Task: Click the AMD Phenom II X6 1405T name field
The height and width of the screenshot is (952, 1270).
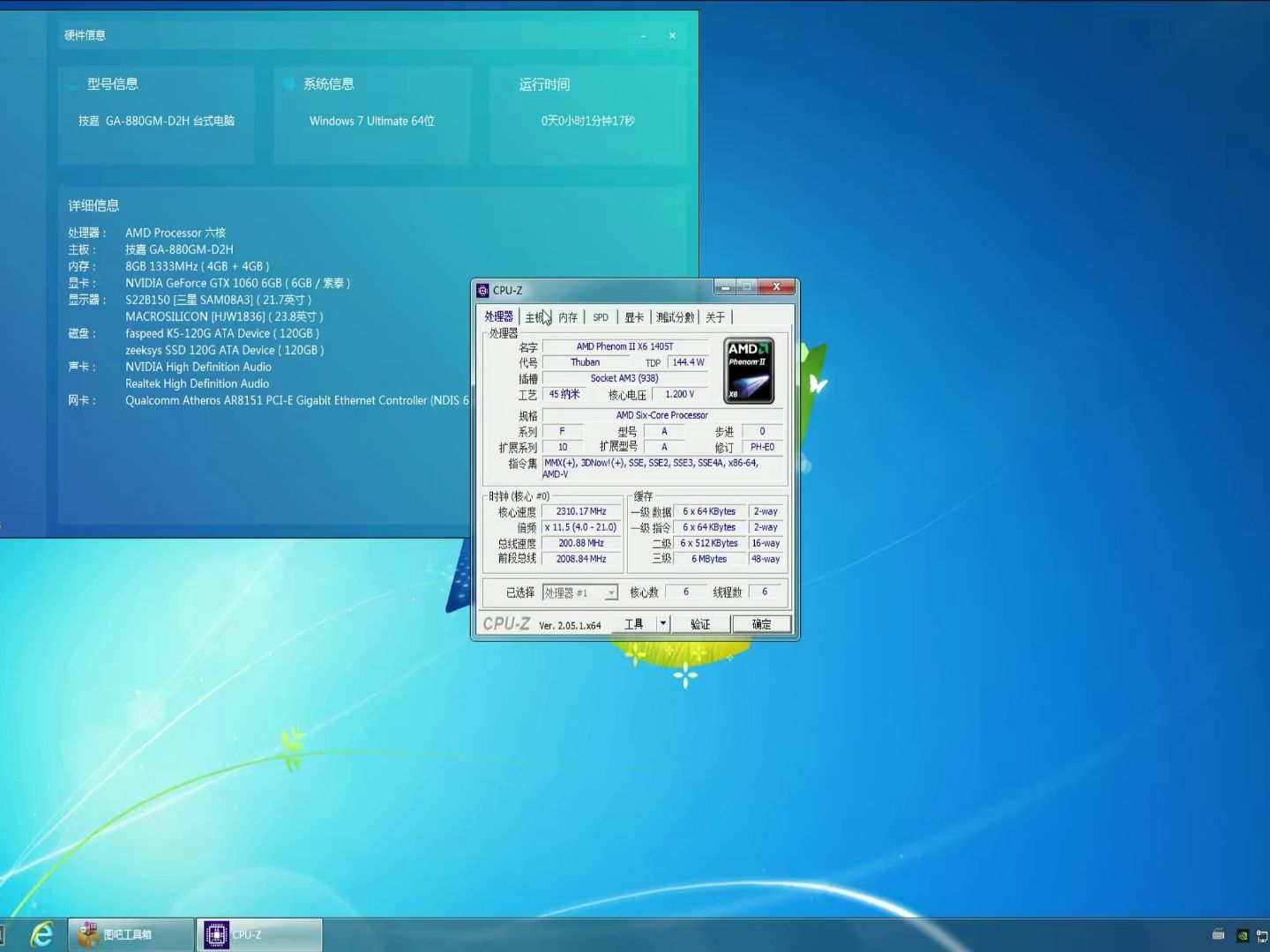Action: pos(625,346)
